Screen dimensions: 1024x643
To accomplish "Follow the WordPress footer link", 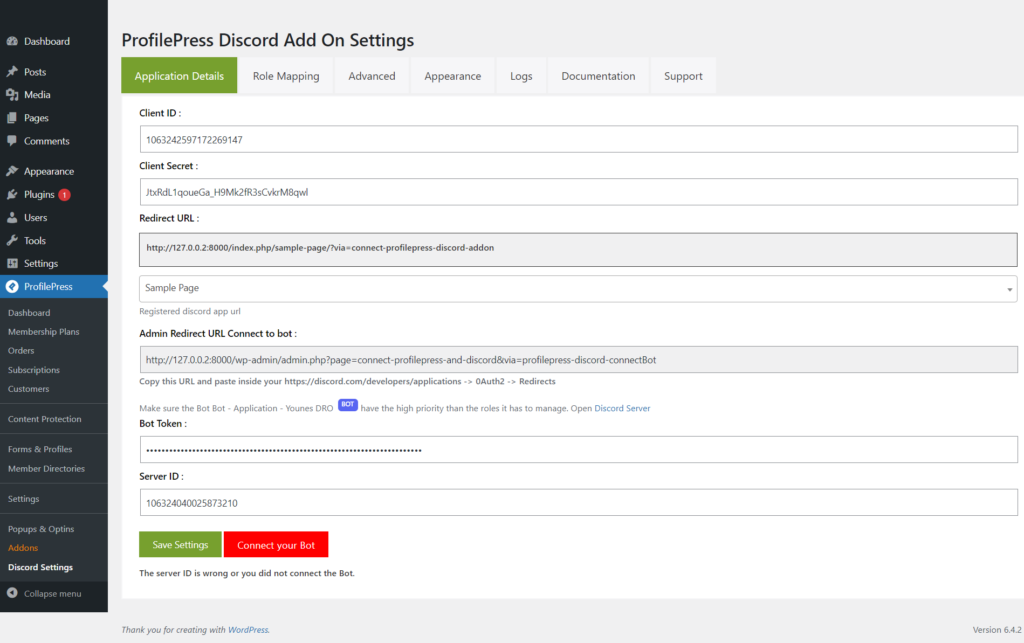I will pos(248,630).
